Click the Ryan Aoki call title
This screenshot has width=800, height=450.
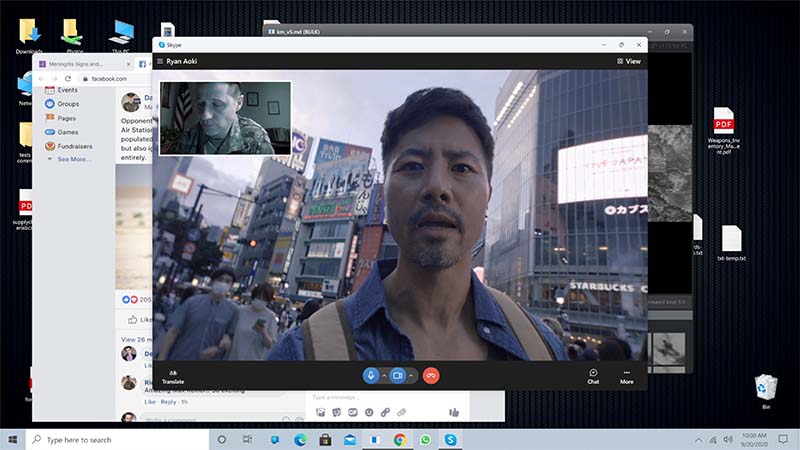coord(182,61)
